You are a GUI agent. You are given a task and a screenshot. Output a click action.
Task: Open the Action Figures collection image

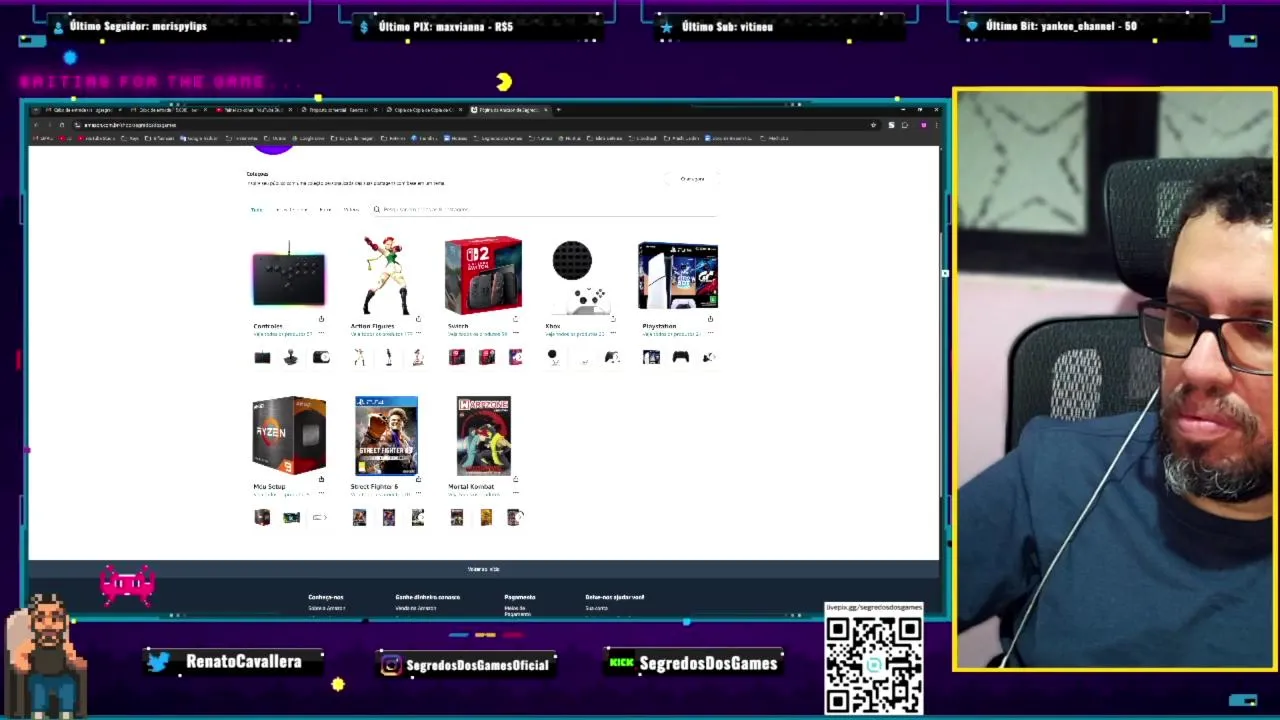(385, 275)
